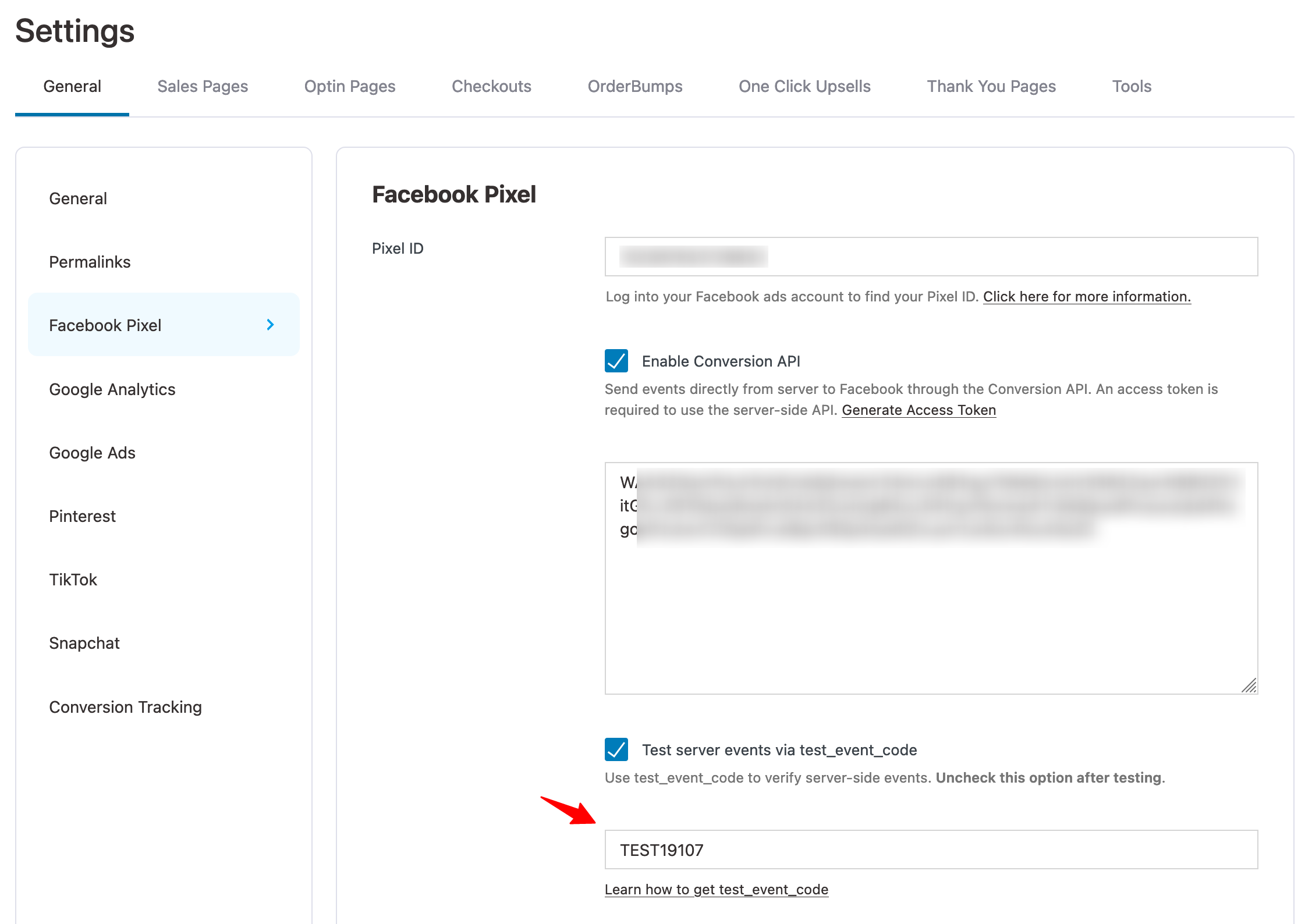Viewport: 1312px width, 924px height.
Task: Switch to the OrderBumps tab
Action: 634,86
